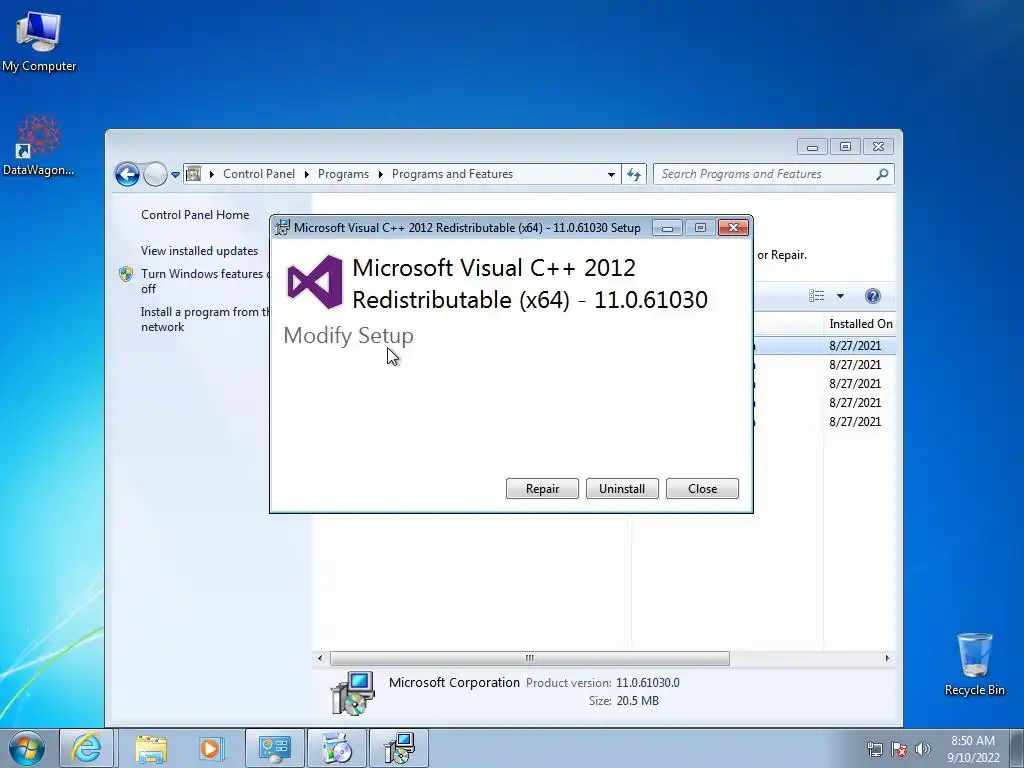Click the left scroll arrow of the programs list
This screenshot has width=1024, height=768.
(x=320, y=658)
